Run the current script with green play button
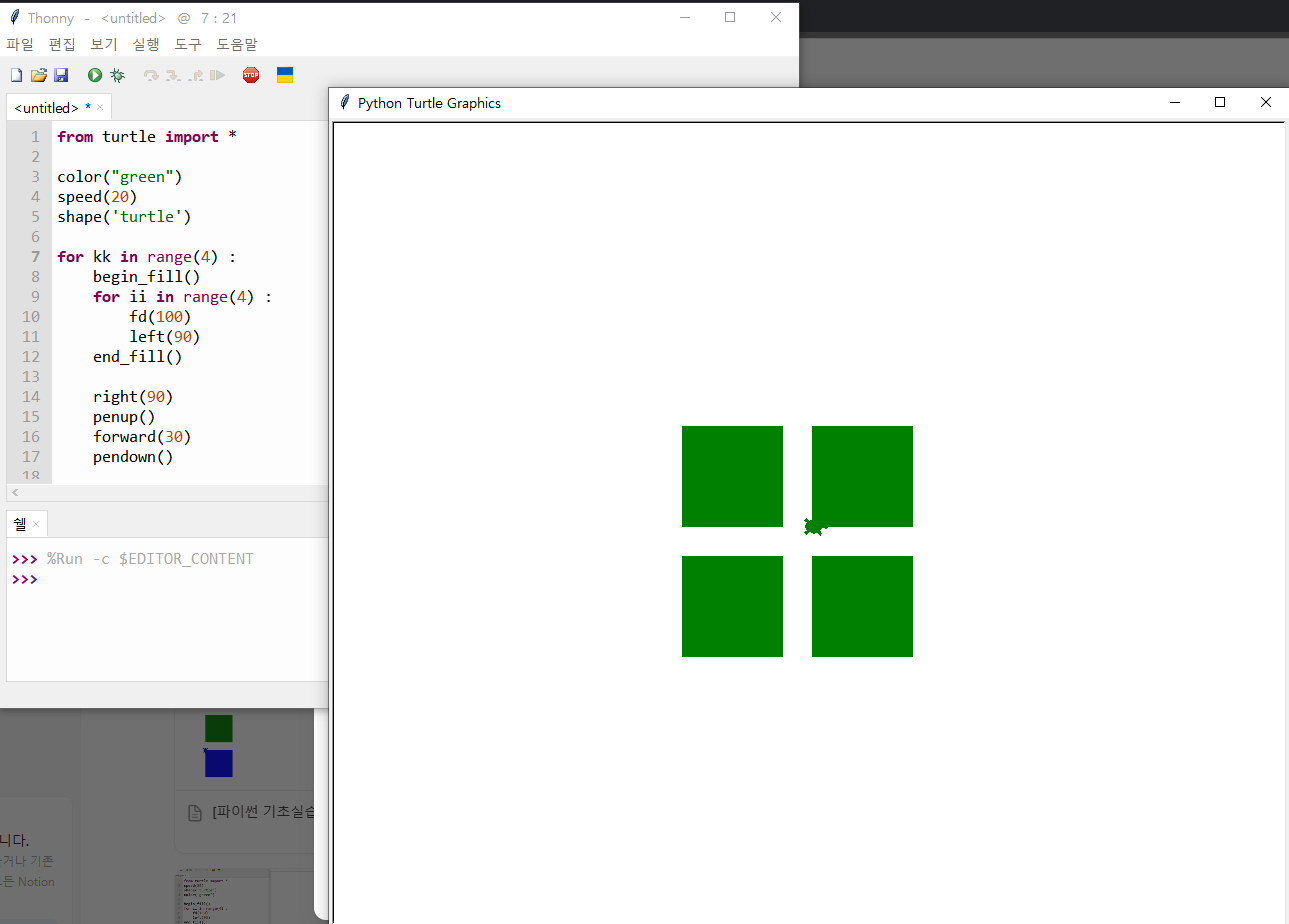 pyautogui.click(x=95, y=75)
